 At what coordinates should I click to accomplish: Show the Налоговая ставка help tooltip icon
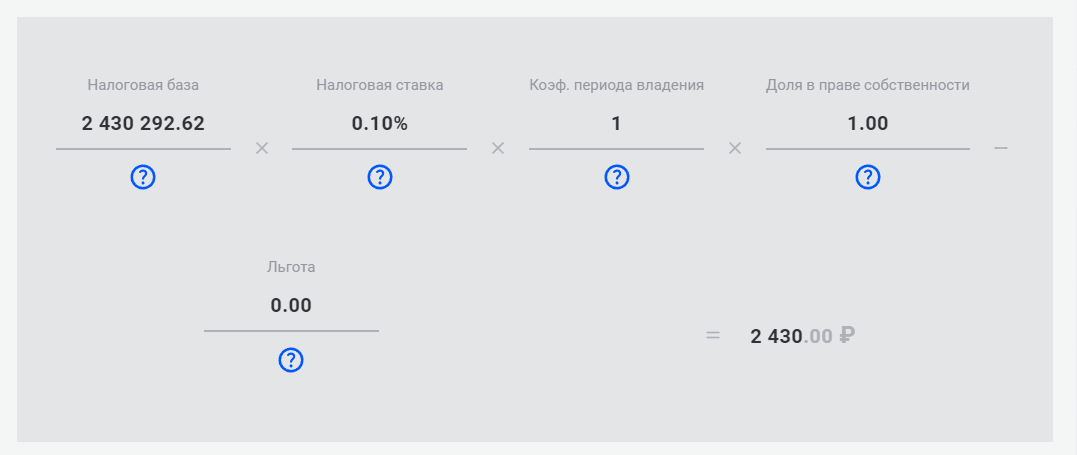[x=380, y=177]
